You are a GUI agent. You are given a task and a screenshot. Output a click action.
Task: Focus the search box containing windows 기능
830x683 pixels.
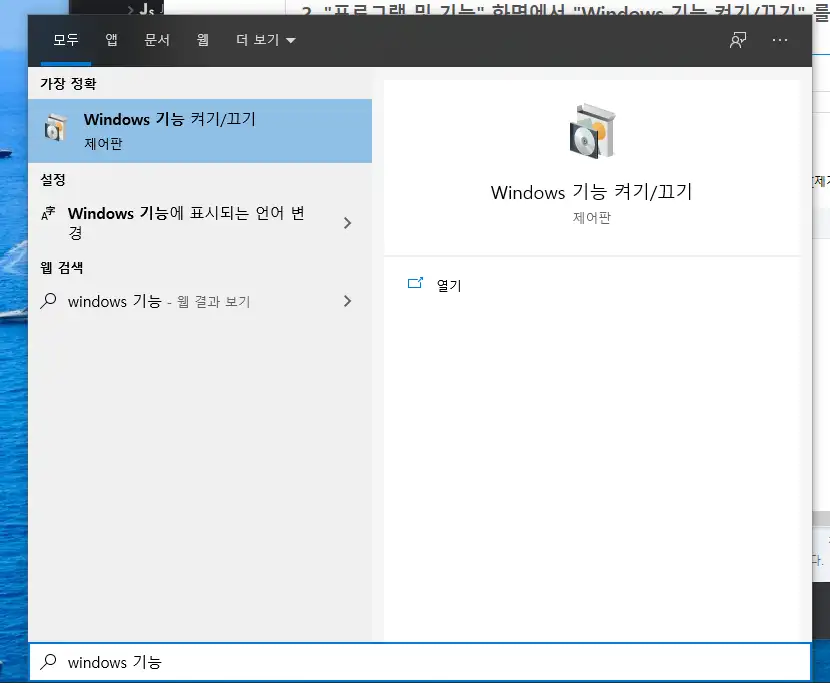pyautogui.click(x=420, y=662)
